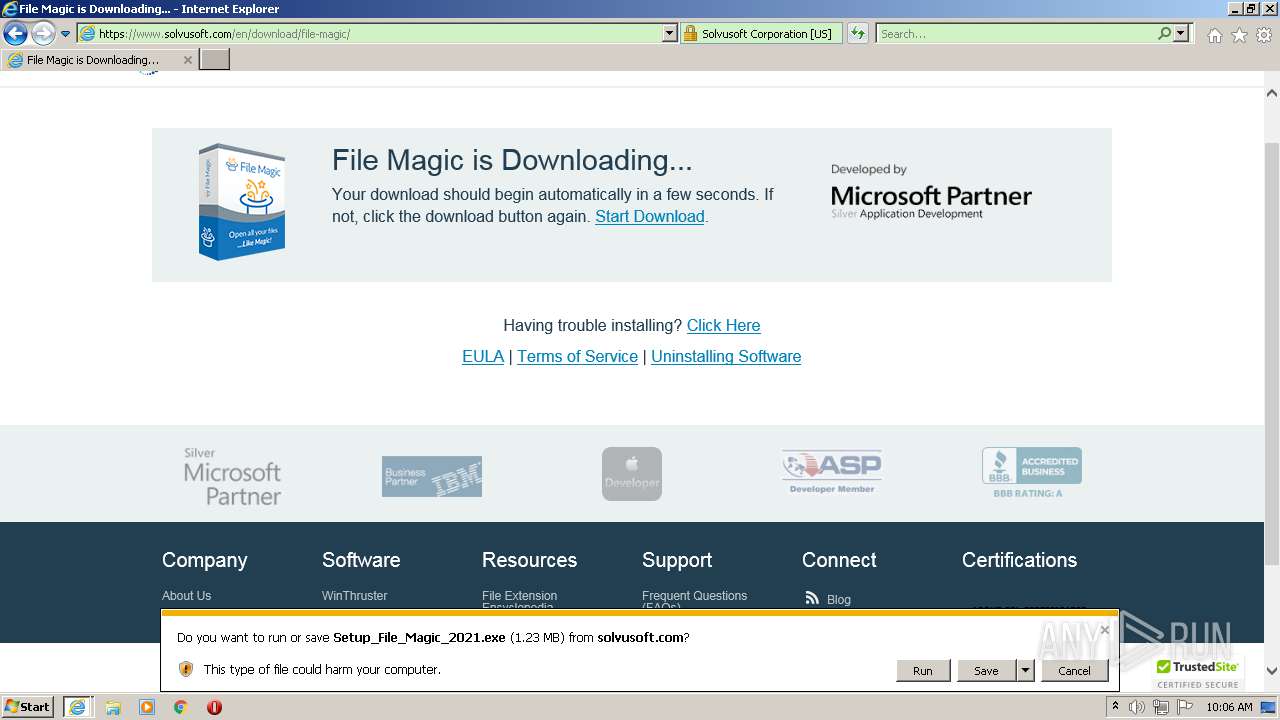
Task: Click the Silver Microsoft Partner badge
Action: click(232, 476)
